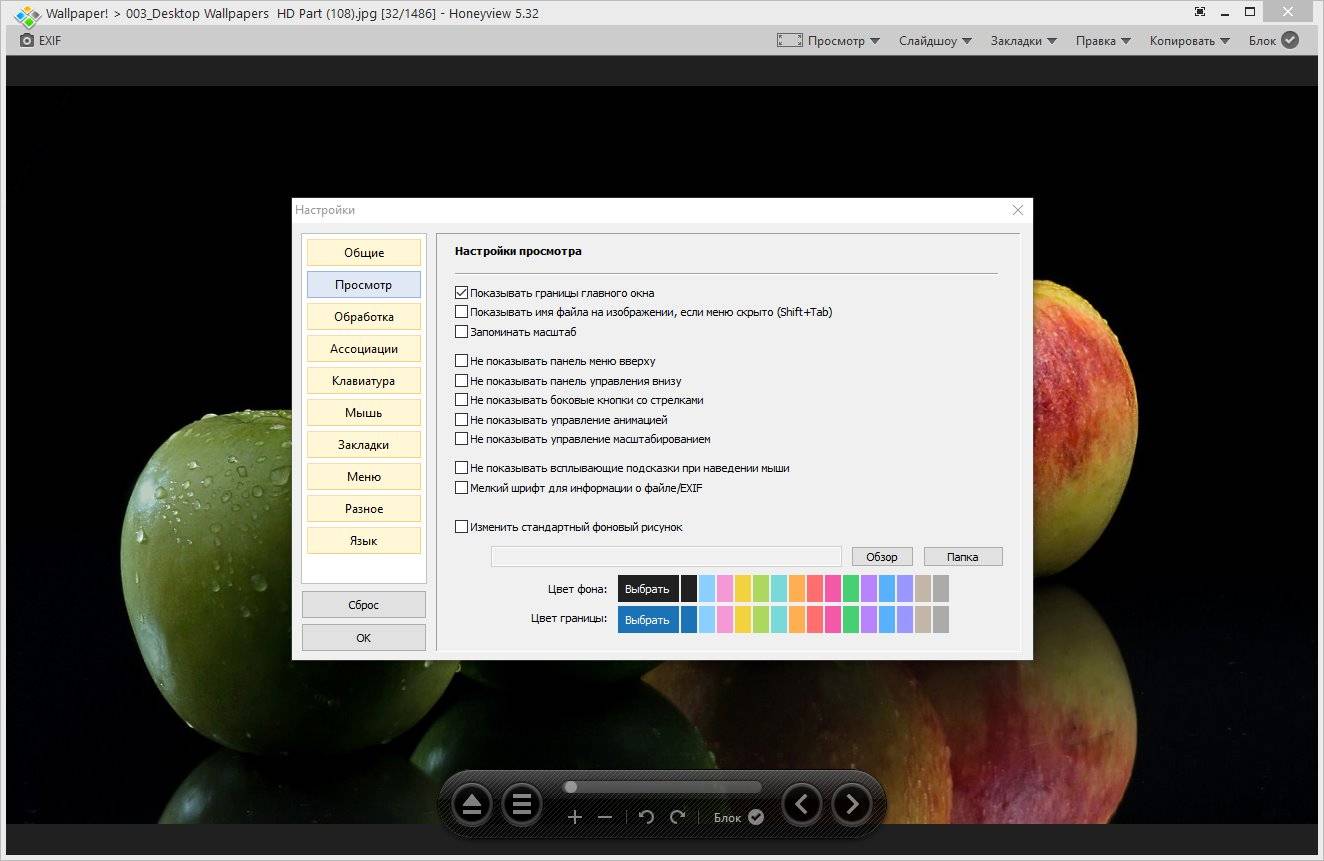1324x861 pixels.
Task: Click the image position slider handle
Action: pyautogui.click(x=571, y=787)
